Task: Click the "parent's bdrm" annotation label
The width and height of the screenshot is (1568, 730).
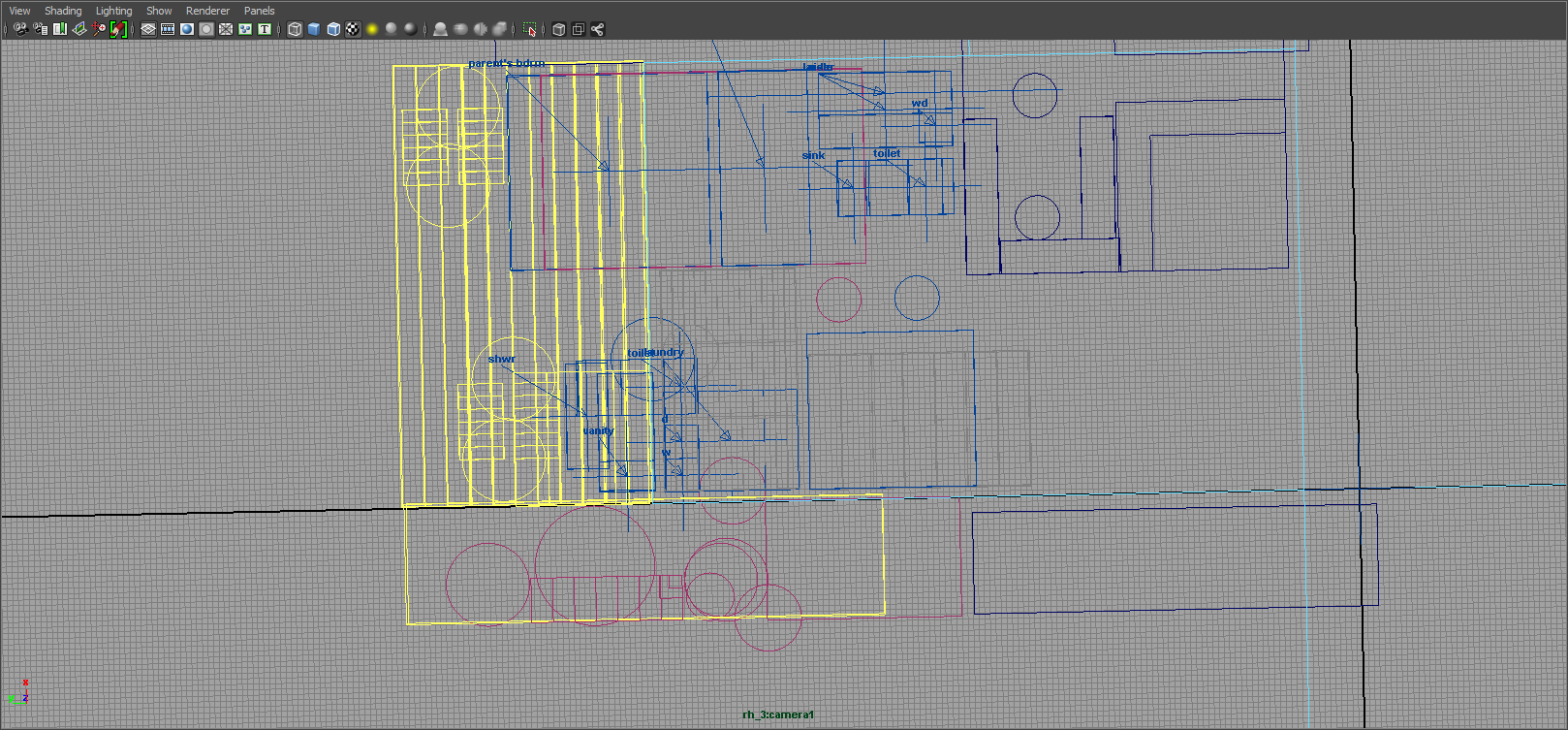Action: tap(507, 63)
